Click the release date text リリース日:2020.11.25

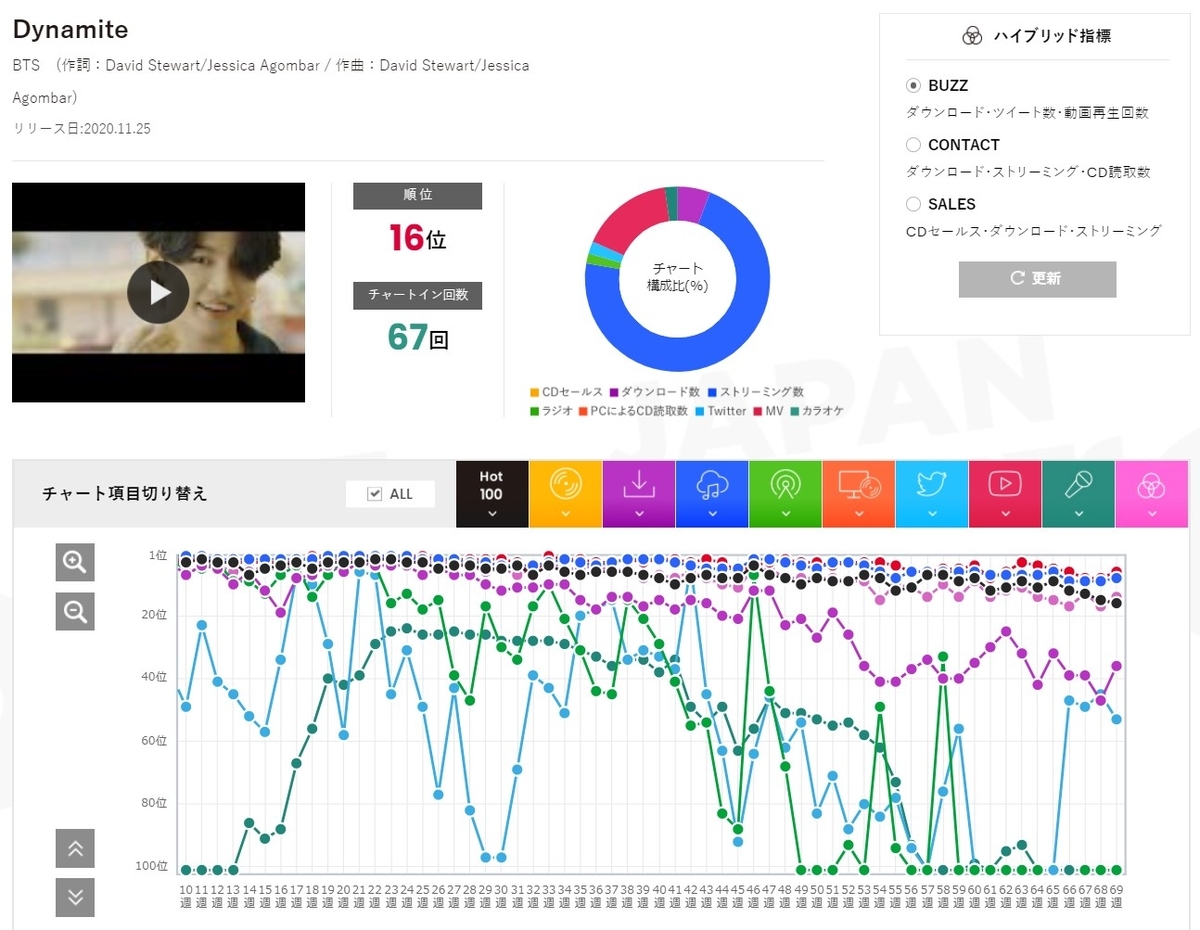(81, 129)
